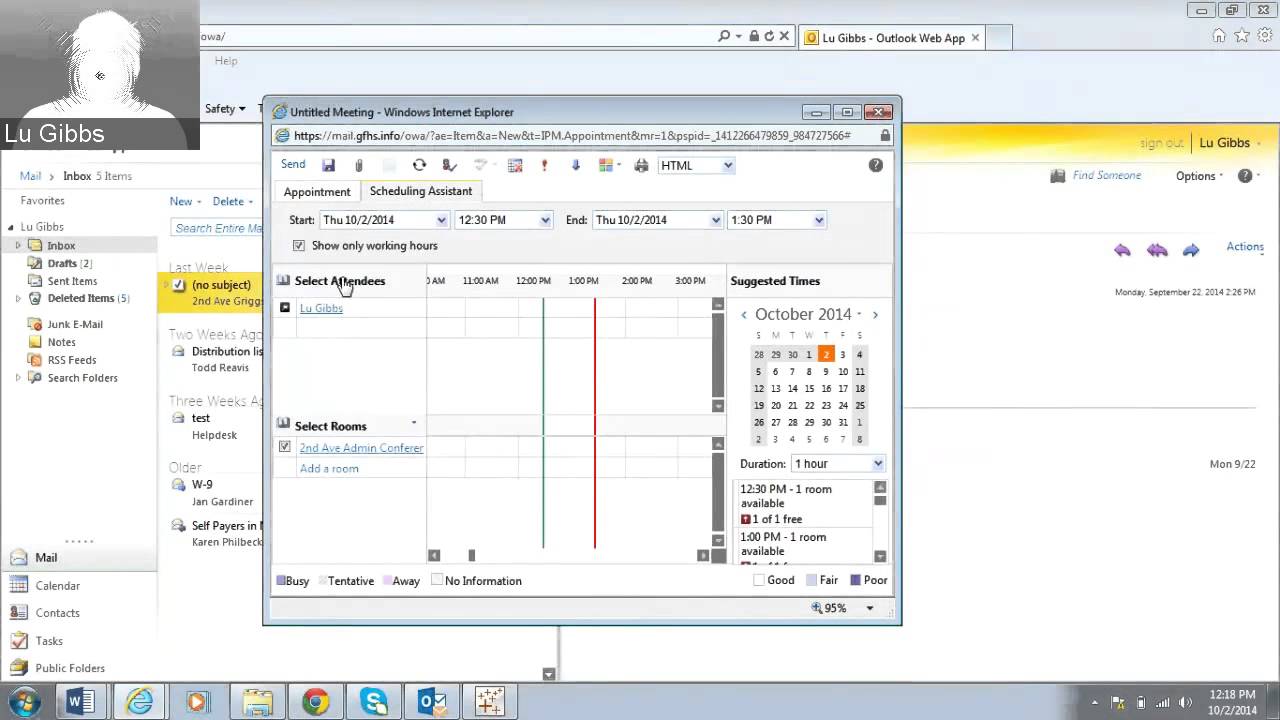Select October 15 in the mini calendar
Image resolution: width=1280 pixels, height=720 pixels.
click(x=809, y=388)
